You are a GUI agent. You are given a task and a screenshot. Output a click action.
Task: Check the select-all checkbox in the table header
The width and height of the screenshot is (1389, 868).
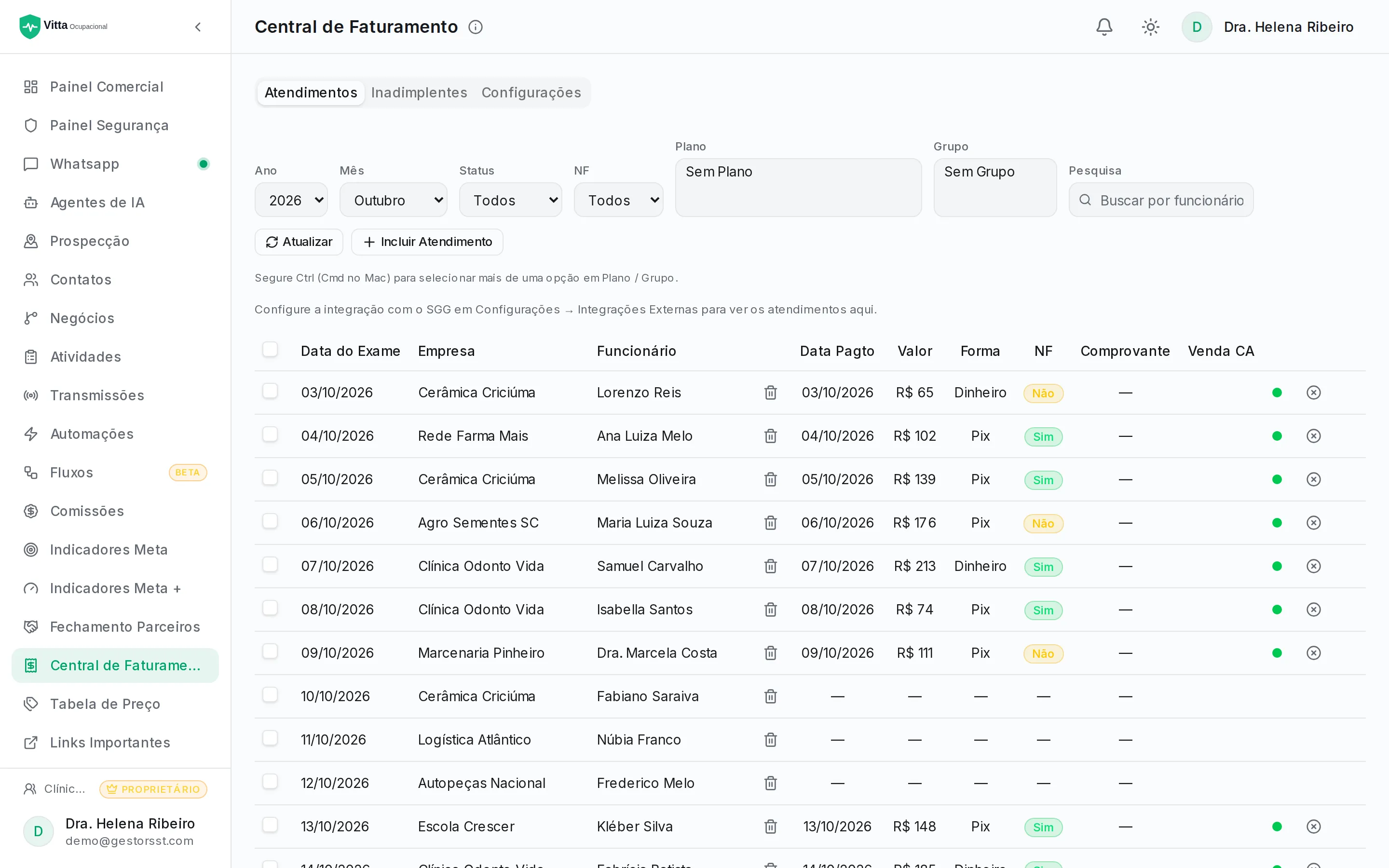[270, 350]
